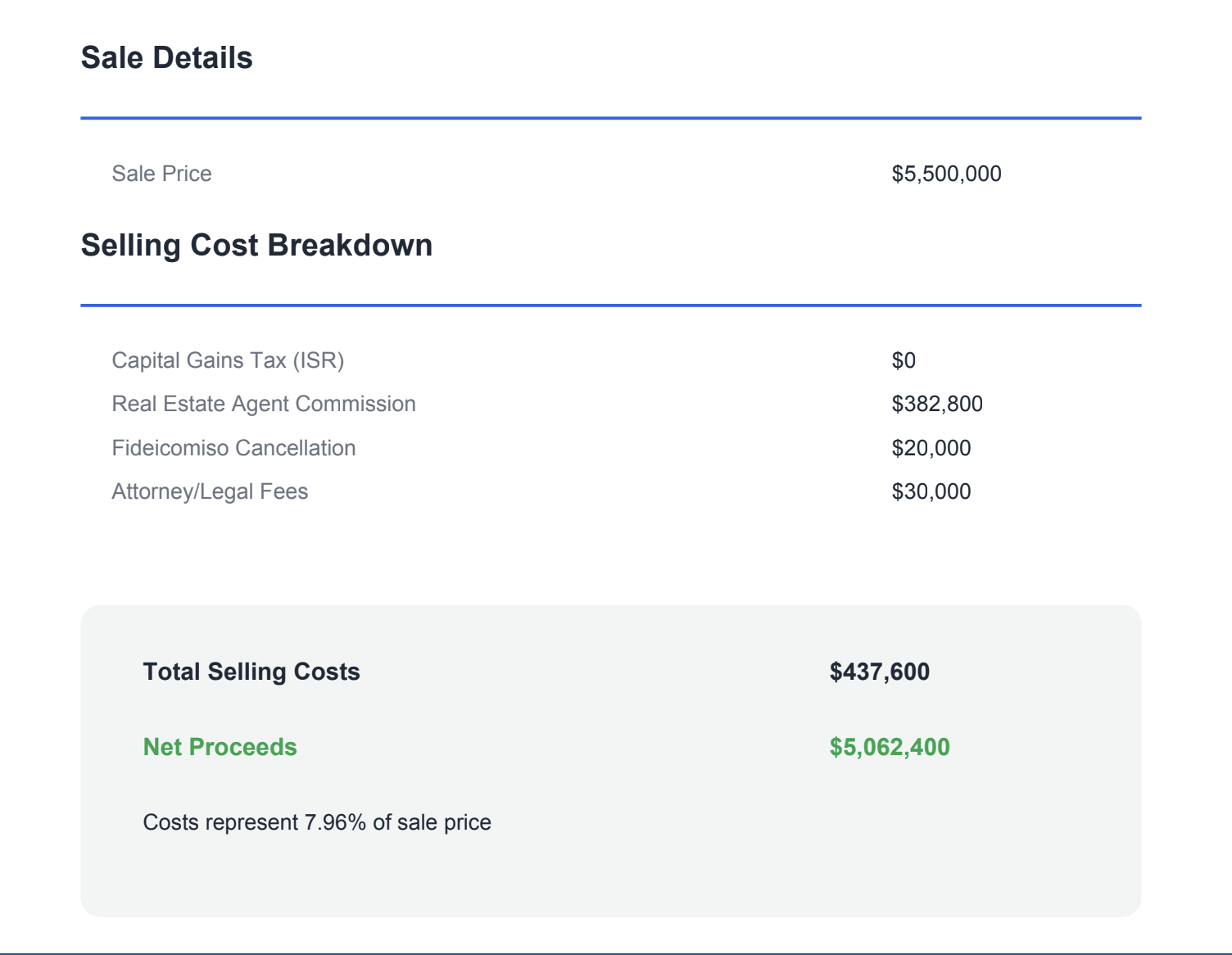Click the Net Proceeds label
This screenshot has height=955, width=1232.
click(x=220, y=747)
